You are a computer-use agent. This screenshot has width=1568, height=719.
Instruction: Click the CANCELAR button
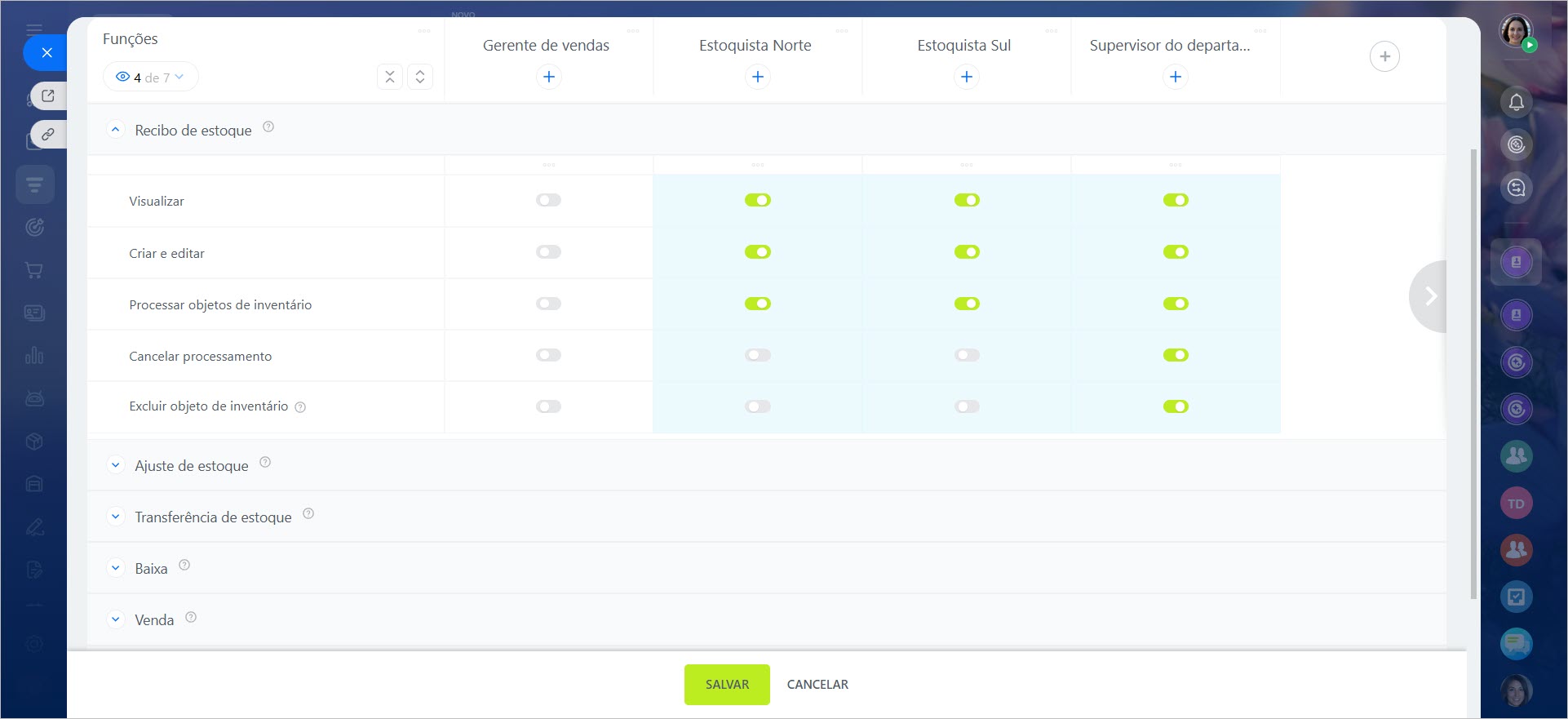point(817,684)
